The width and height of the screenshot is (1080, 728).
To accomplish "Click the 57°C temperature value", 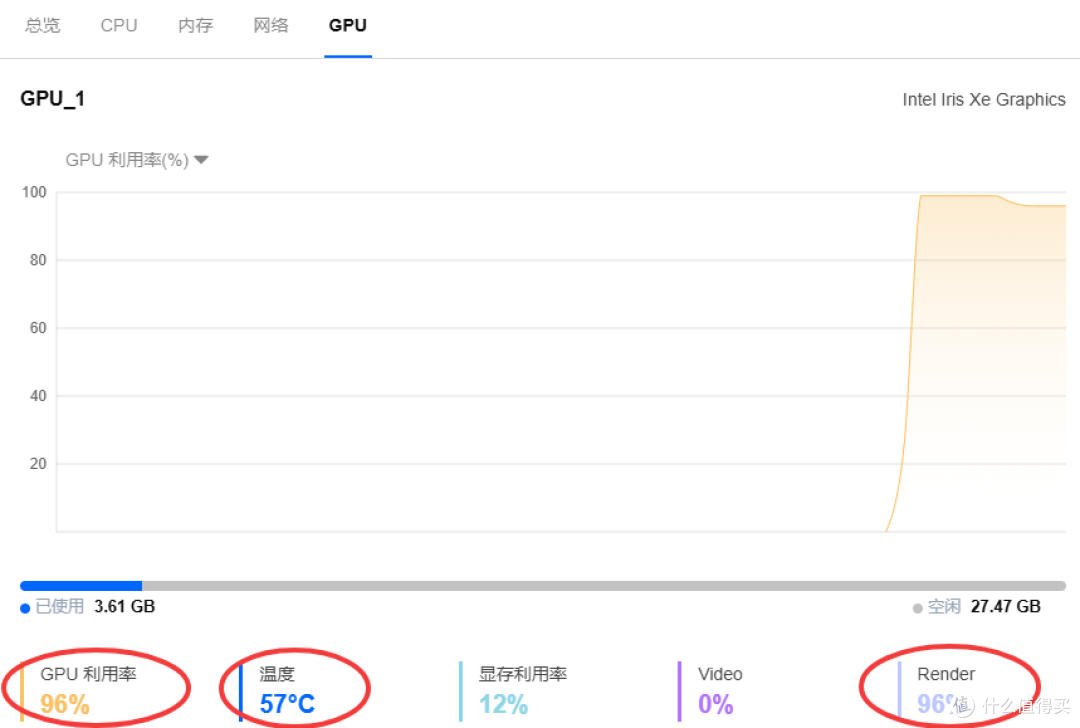I will point(287,704).
